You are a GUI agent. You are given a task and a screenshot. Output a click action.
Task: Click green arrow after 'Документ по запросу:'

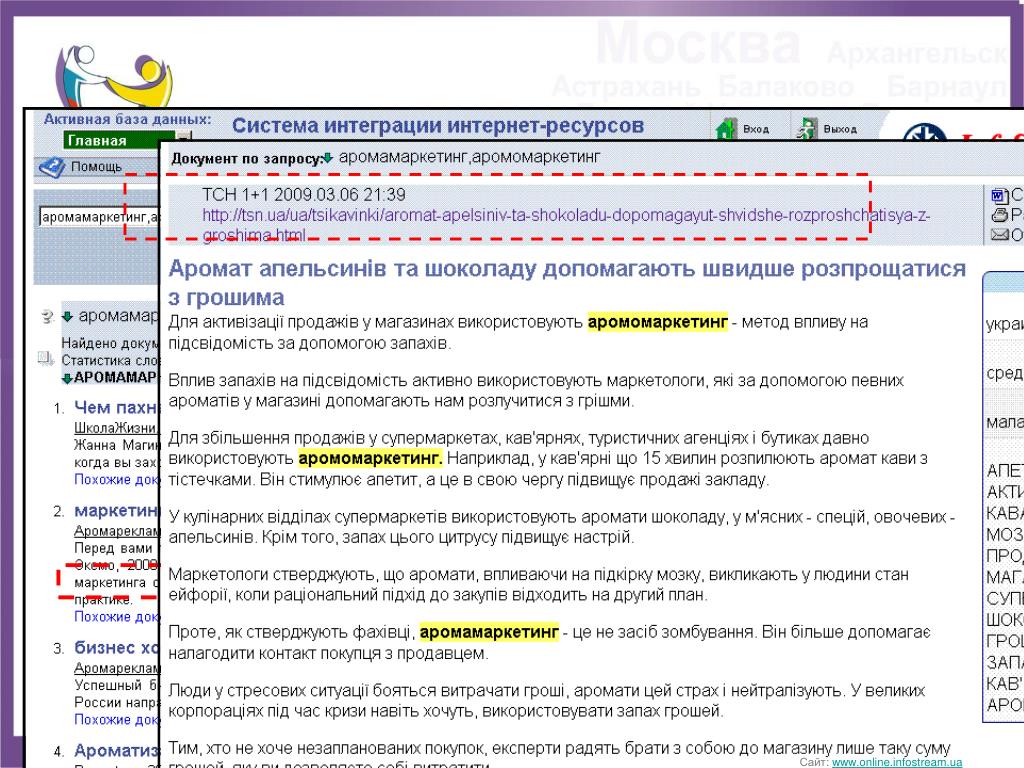(328, 158)
